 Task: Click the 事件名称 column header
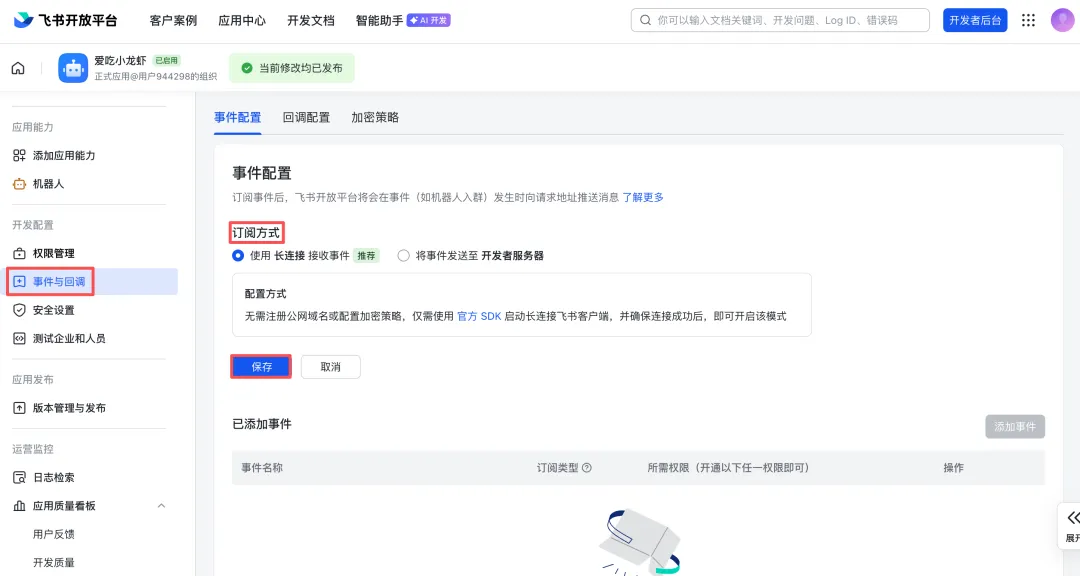tap(262, 467)
